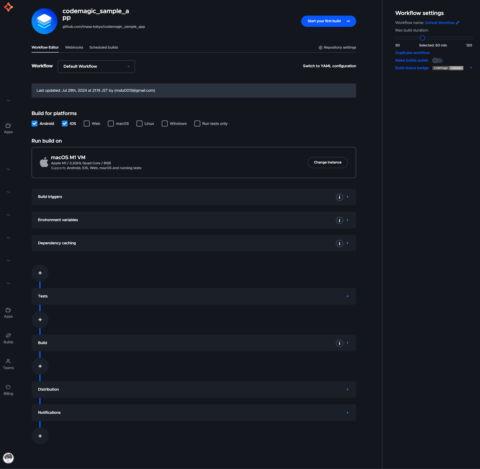Click the Max build duration slider handle
Screen dimensions: 480x469
[x=422, y=38]
